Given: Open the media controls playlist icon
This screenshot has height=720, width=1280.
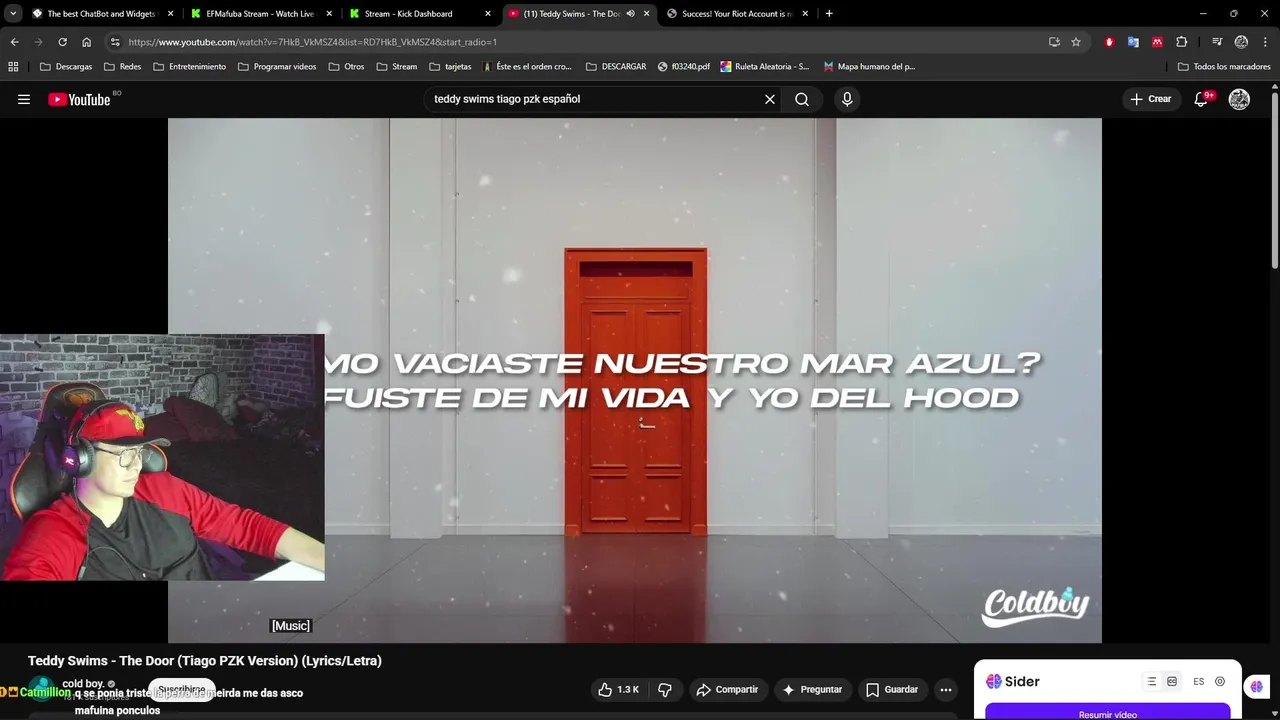Looking at the screenshot, I should 1217,42.
